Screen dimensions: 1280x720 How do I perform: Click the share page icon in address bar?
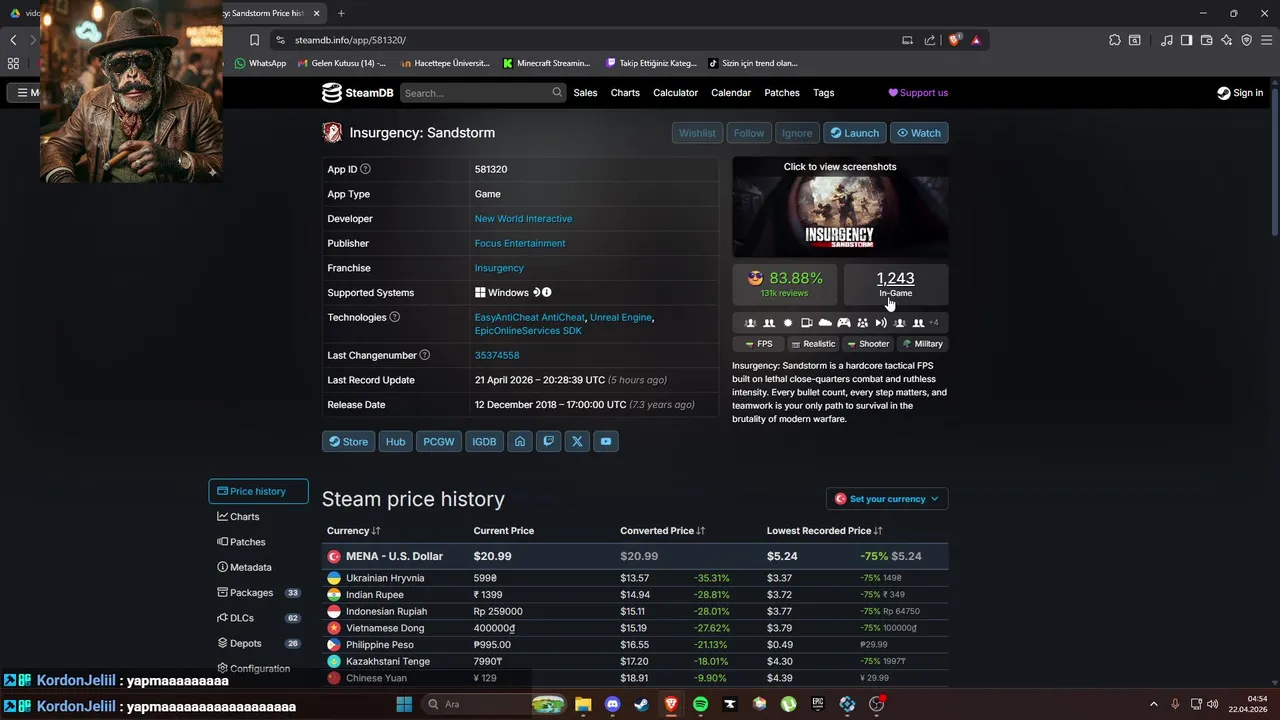(930, 40)
